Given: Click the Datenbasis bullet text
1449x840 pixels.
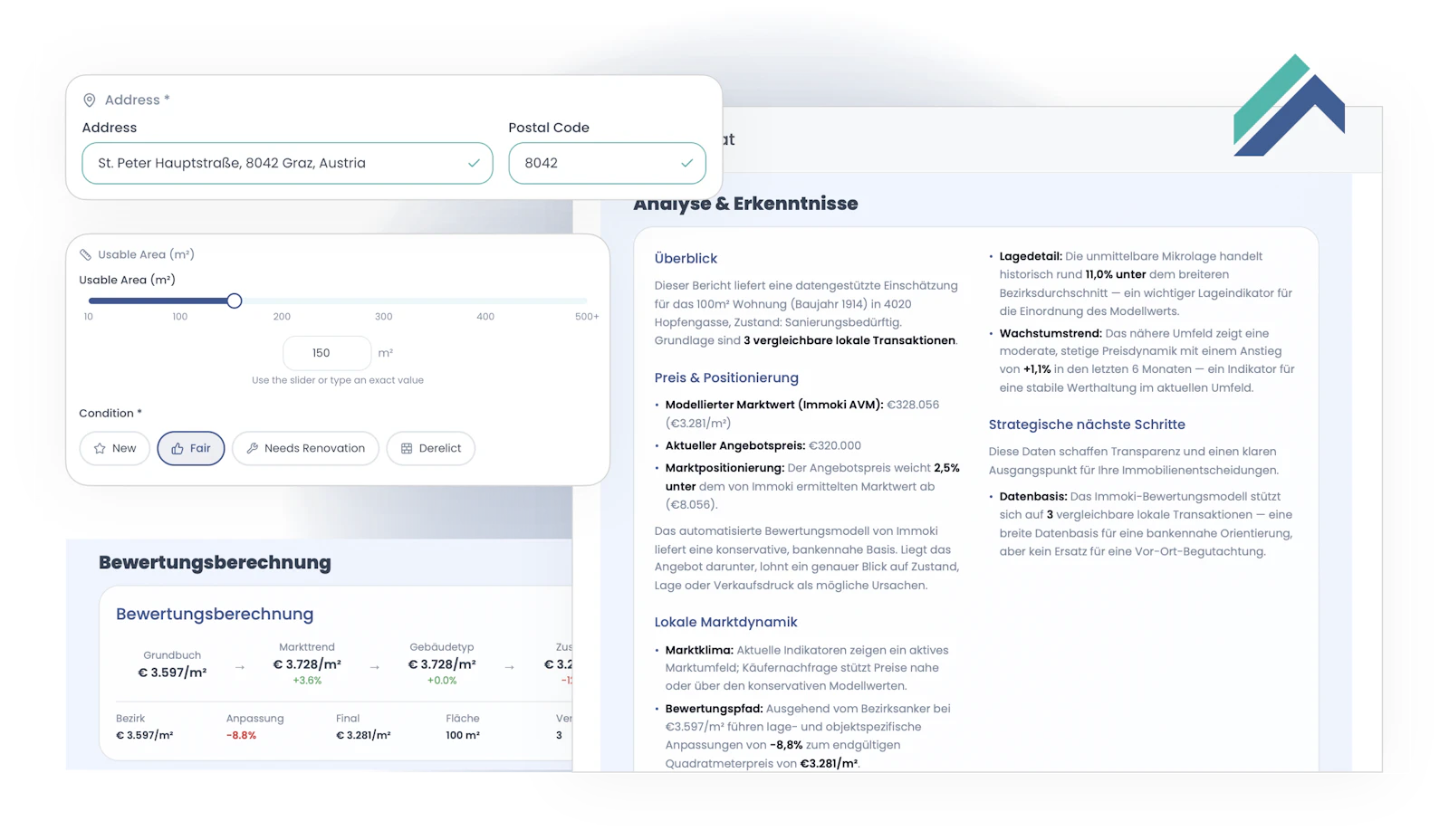Looking at the screenshot, I should [1146, 524].
